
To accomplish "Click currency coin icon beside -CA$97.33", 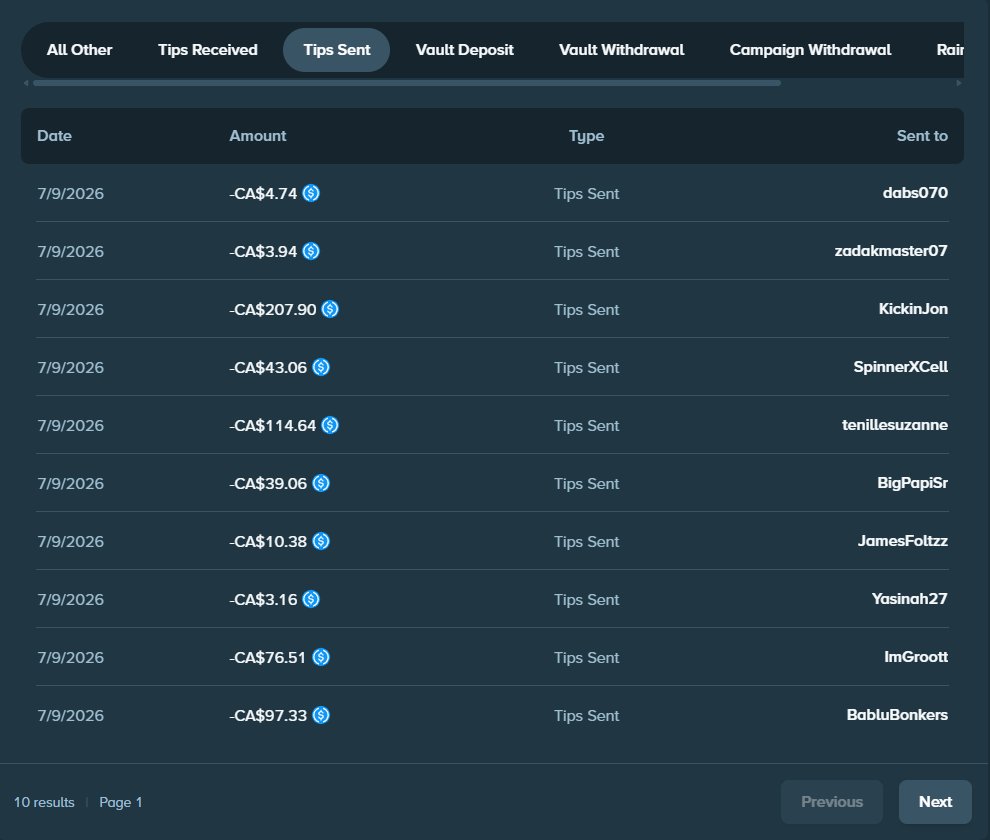I will point(321,716).
